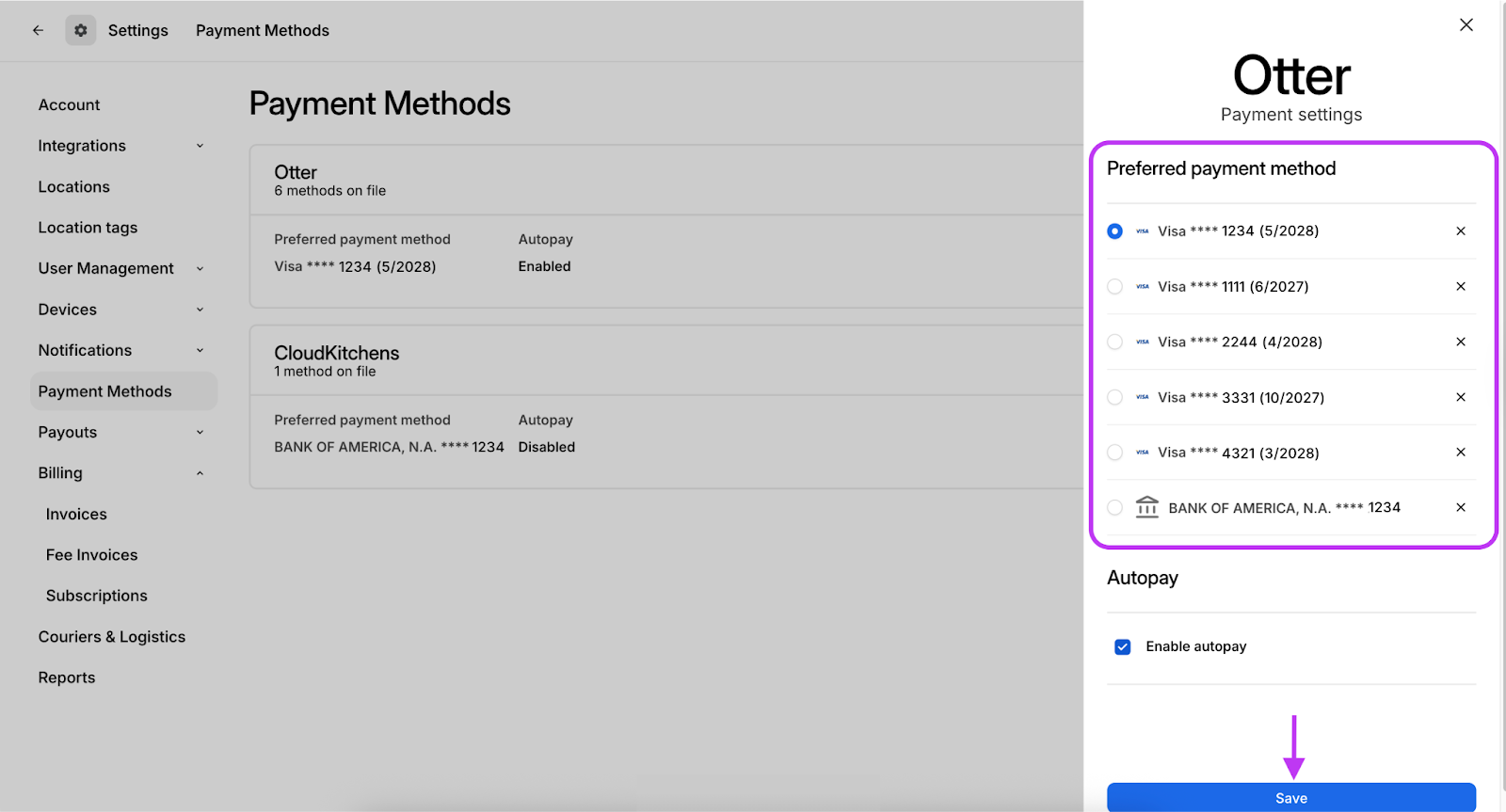Viewport: 1506px width, 812px height.
Task: Click Payment Methods breadcrumb in header
Action: pos(263,30)
